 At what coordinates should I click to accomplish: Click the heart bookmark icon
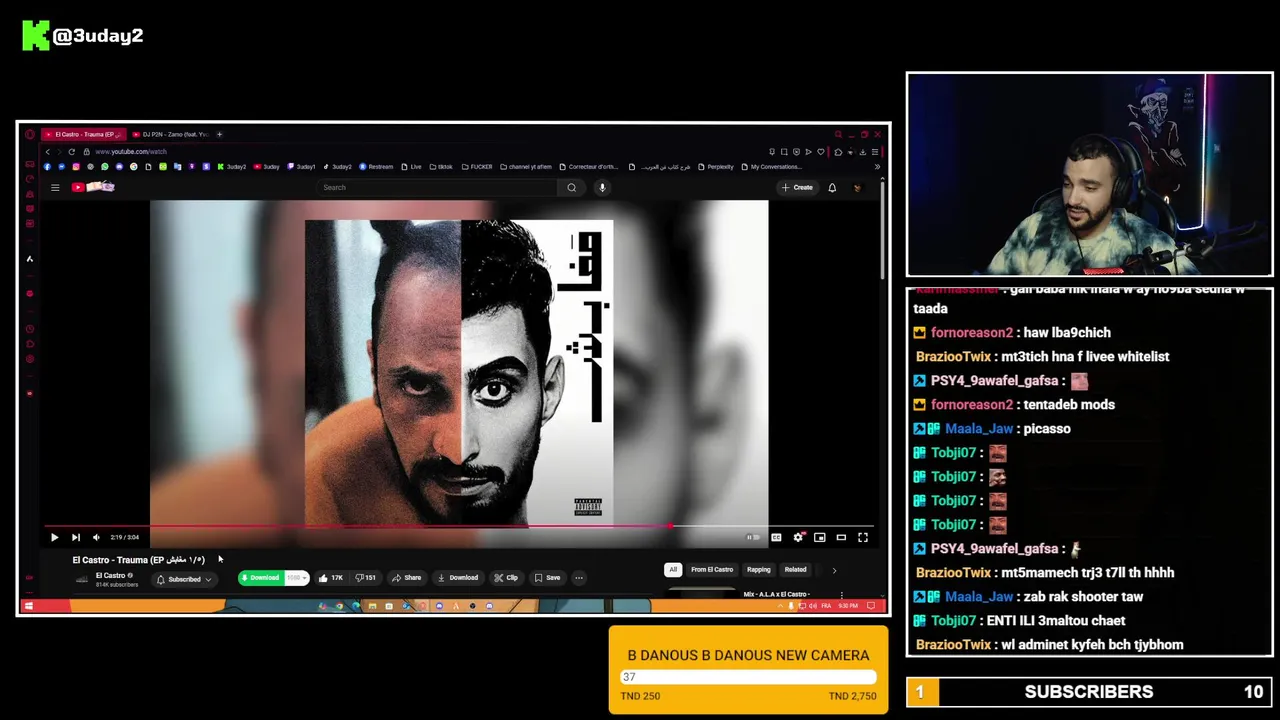click(820, 152)
